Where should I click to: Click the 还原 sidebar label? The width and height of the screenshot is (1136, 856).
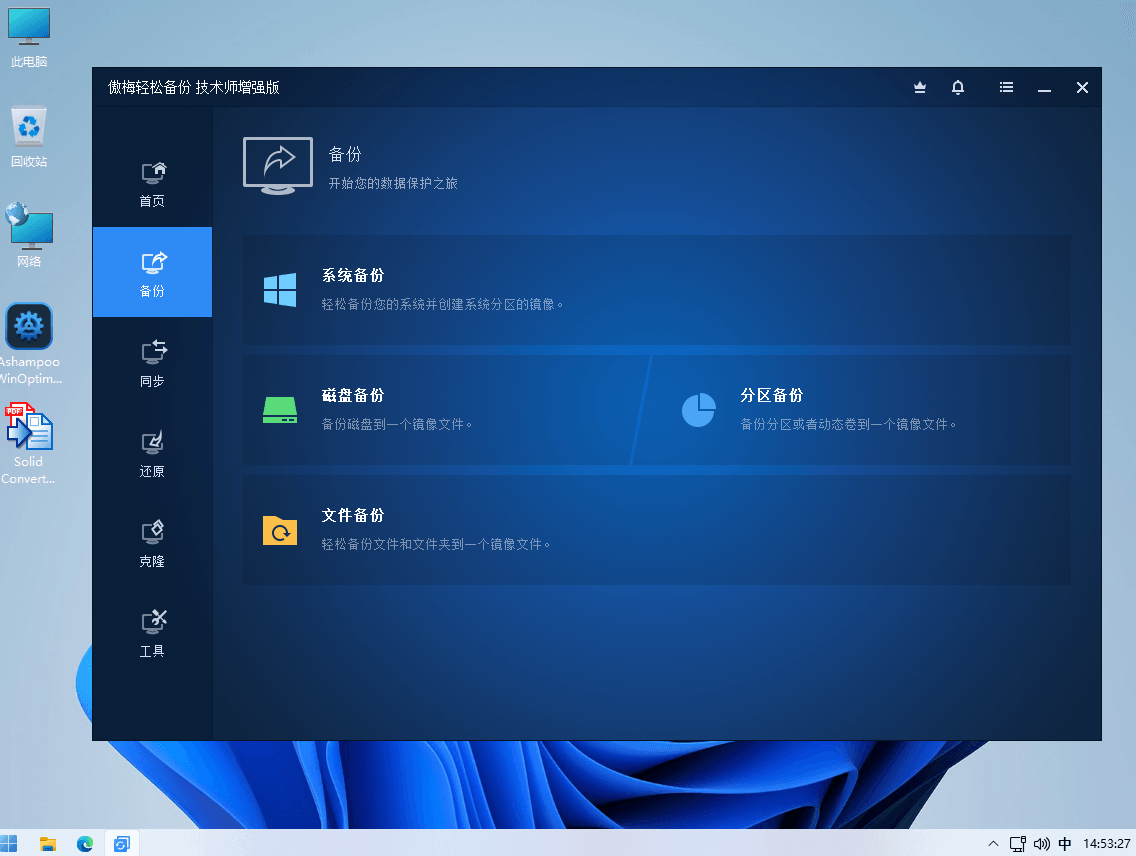tap(152, 471)
